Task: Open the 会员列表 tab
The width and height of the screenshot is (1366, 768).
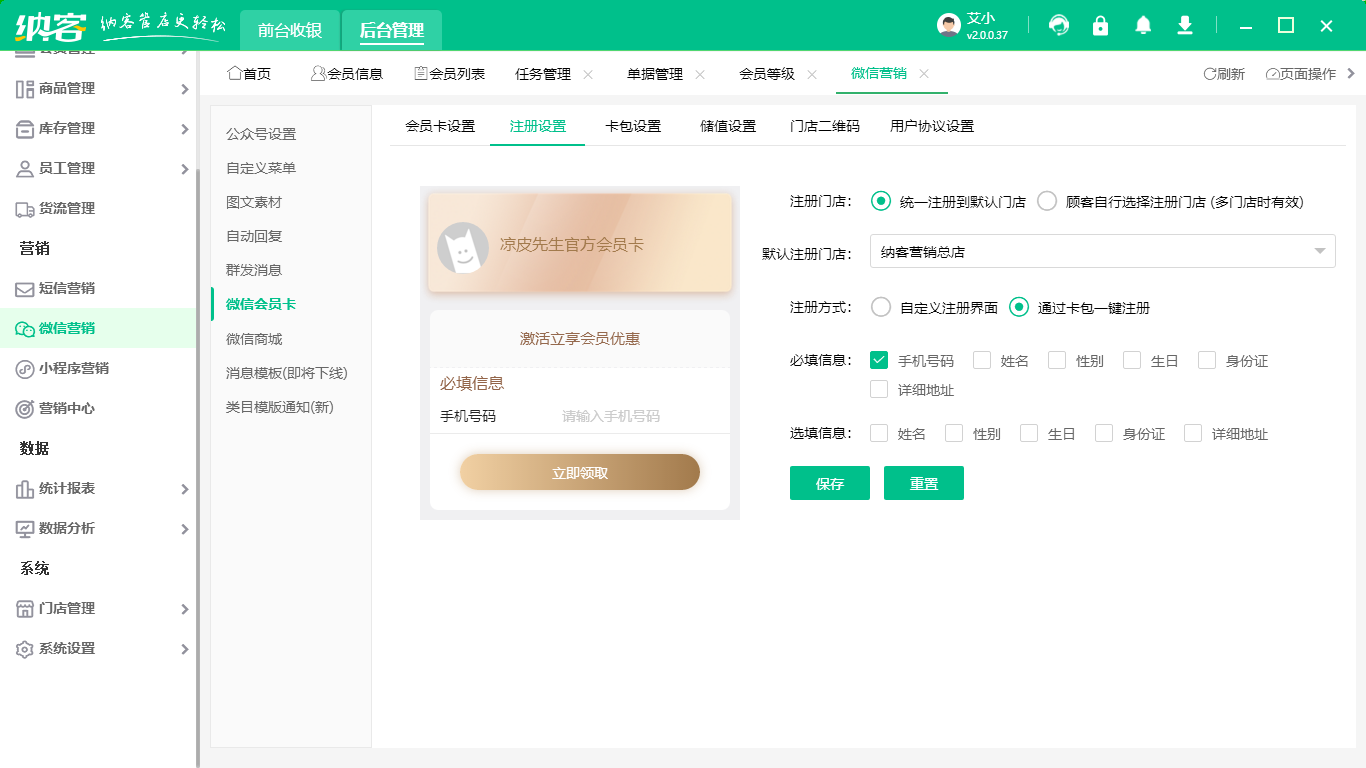Action: click(449, 72)
